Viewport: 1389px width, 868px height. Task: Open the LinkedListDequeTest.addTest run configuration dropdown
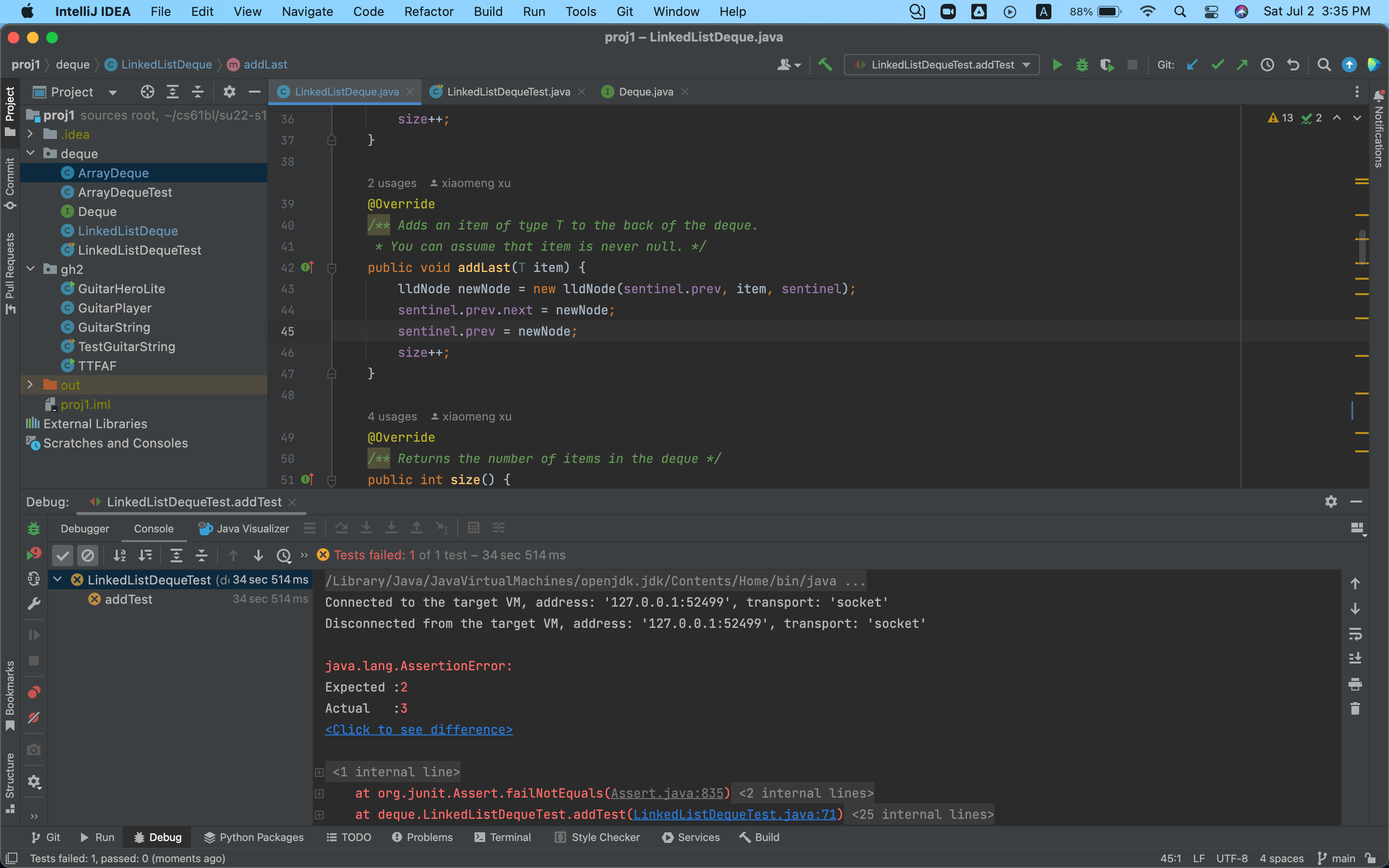pyautogui.click(x=942, y=65)
